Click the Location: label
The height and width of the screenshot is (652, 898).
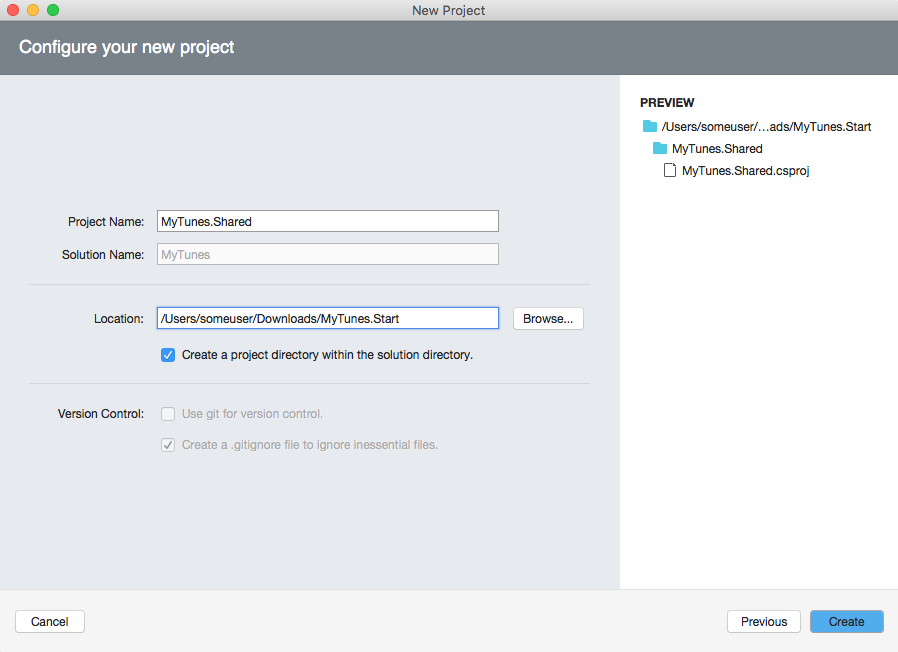(x=119, y=319)
